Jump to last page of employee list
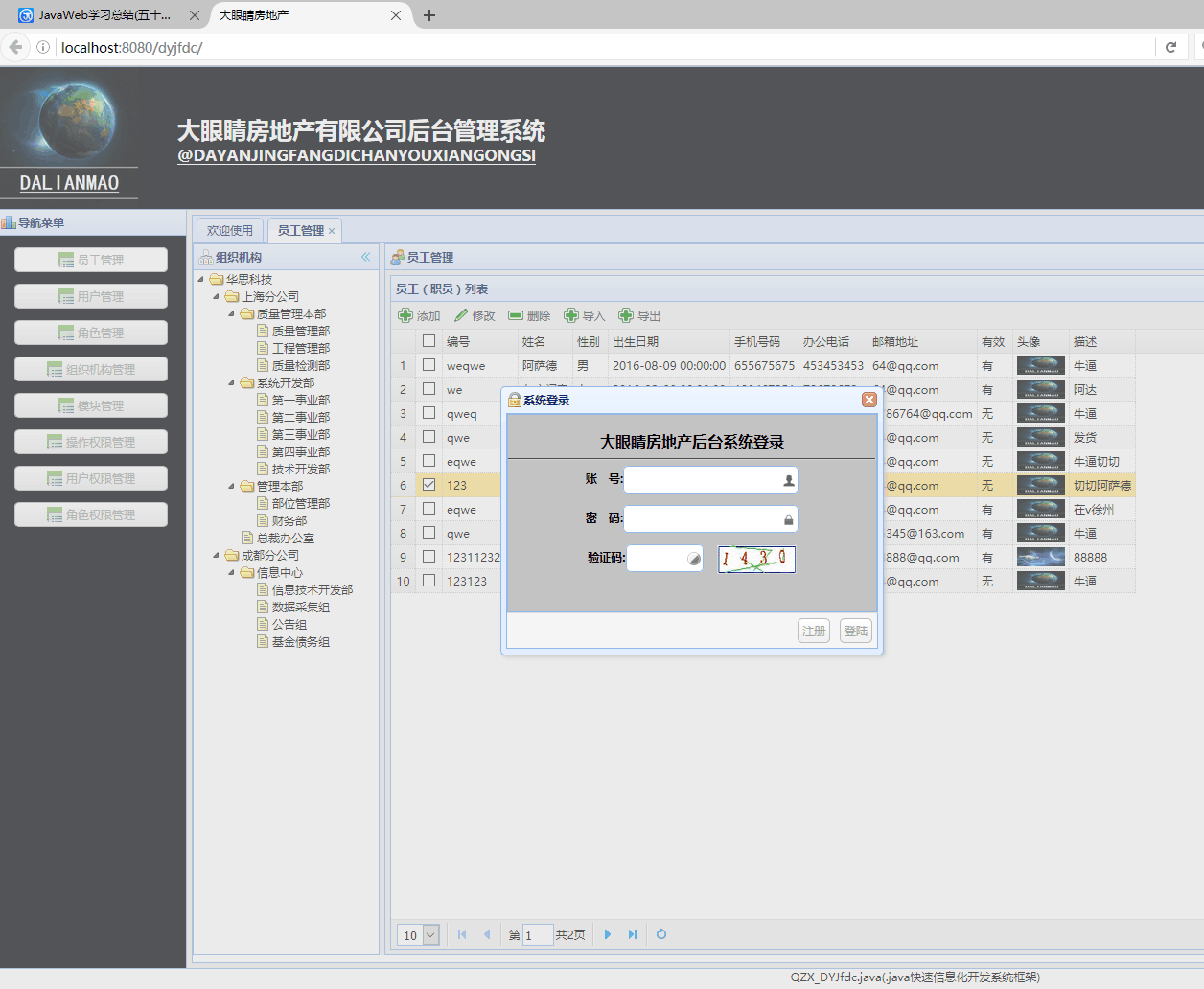Screen dimensions: 1204x989 [633, 934]
